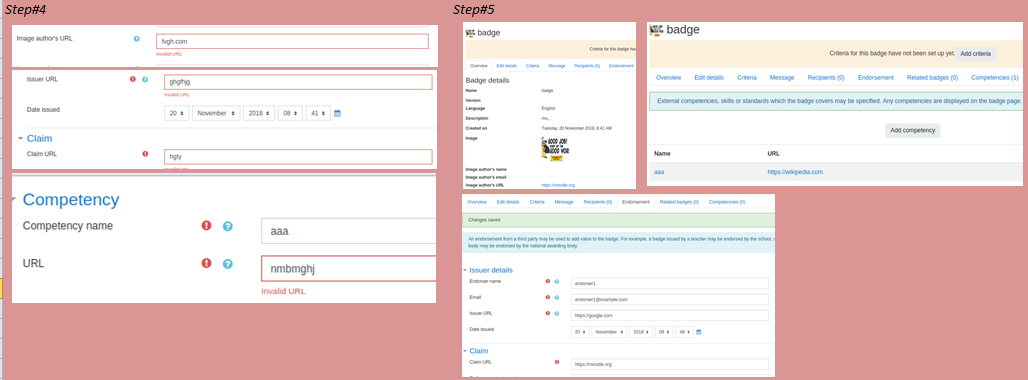Click Issuer URL field containing https://google.com
This screenshot has width=1028, height=380.
coord(669,316)
